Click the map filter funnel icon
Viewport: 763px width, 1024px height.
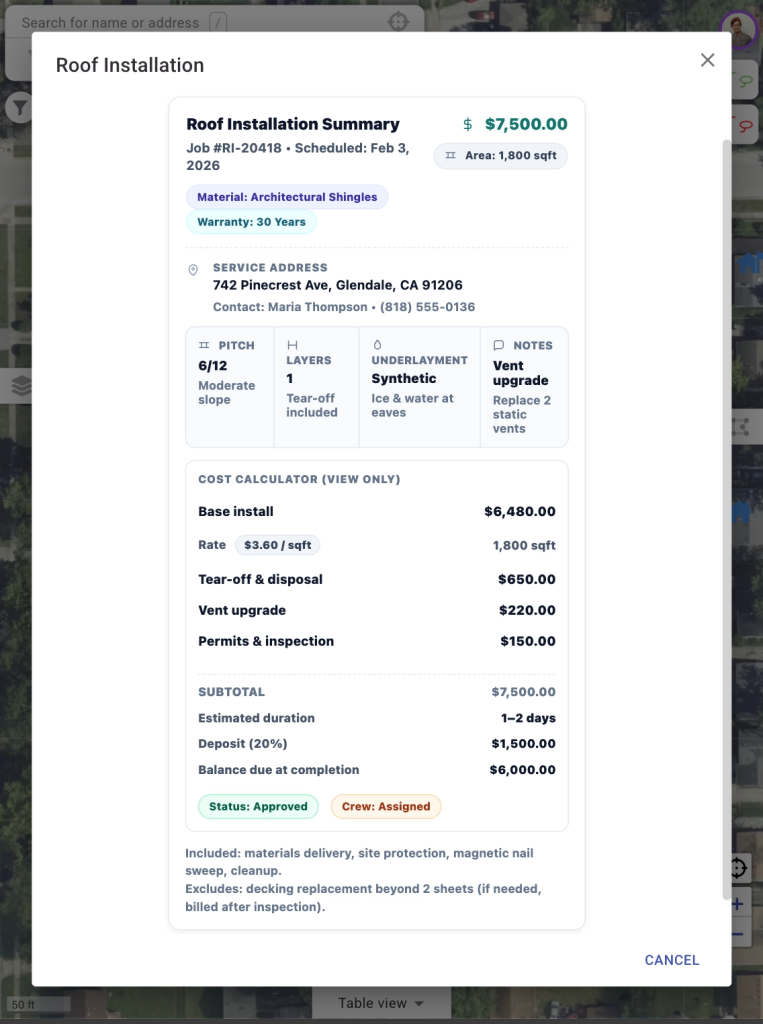pos(18,107)
